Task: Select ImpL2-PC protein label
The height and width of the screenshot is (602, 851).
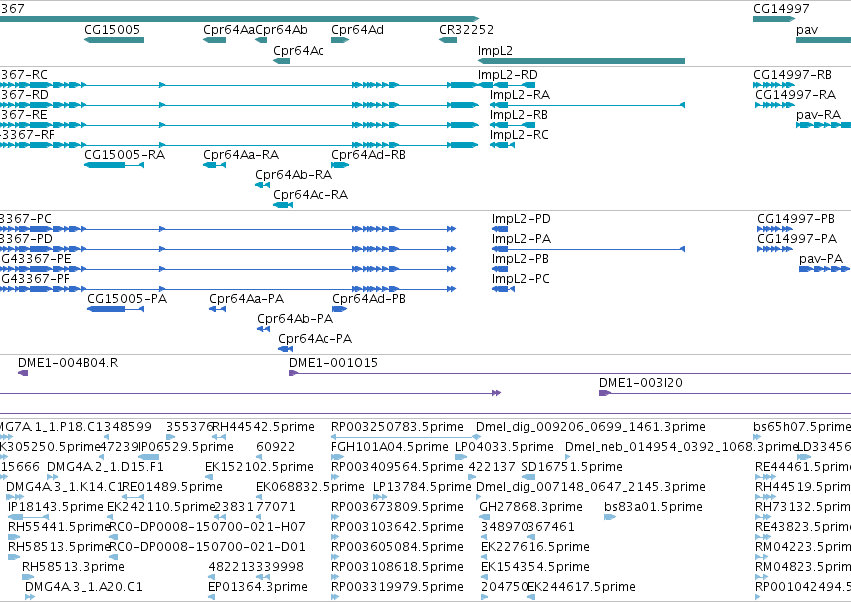Action: (520, 279)
